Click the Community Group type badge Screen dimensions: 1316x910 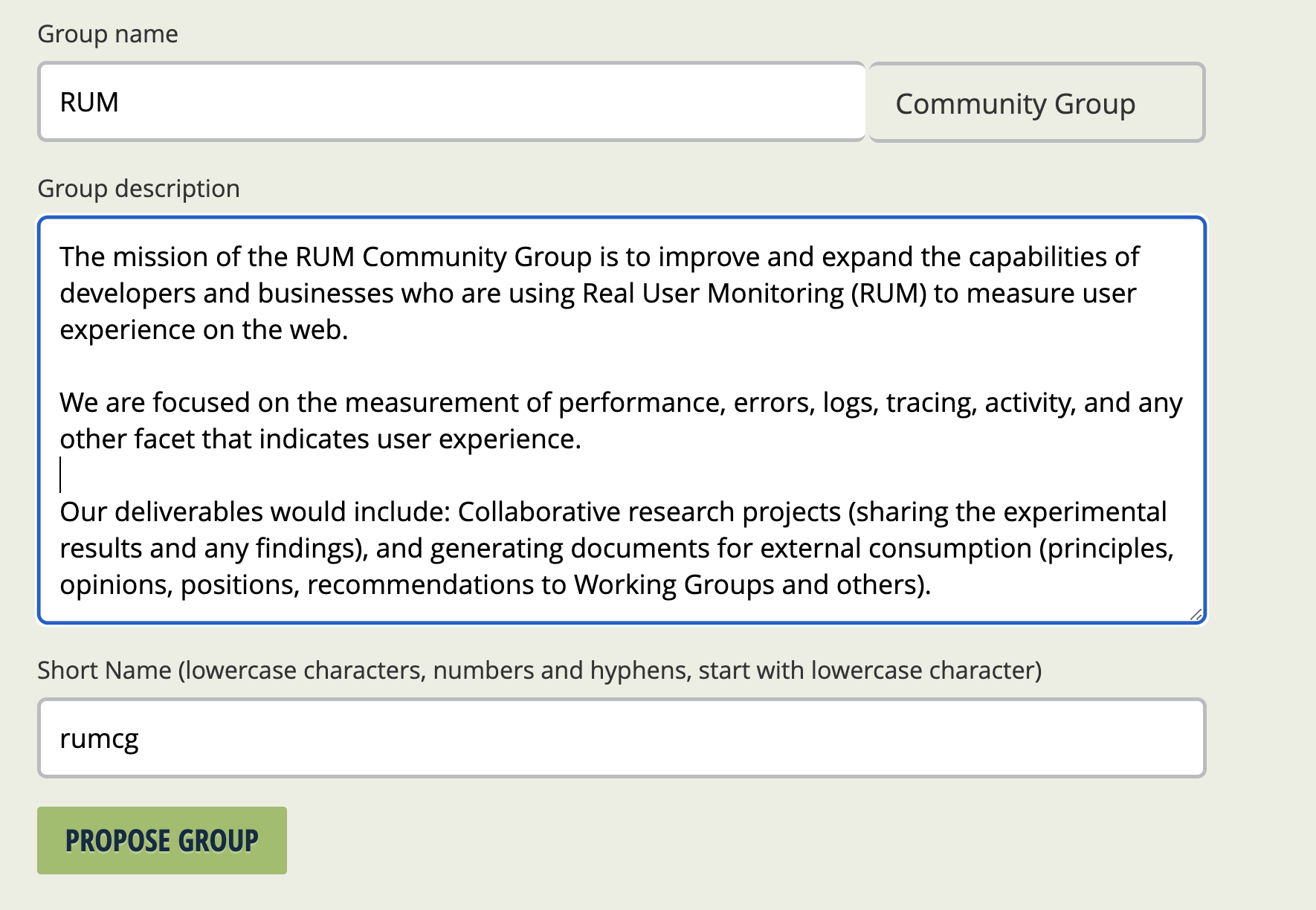1036,103
